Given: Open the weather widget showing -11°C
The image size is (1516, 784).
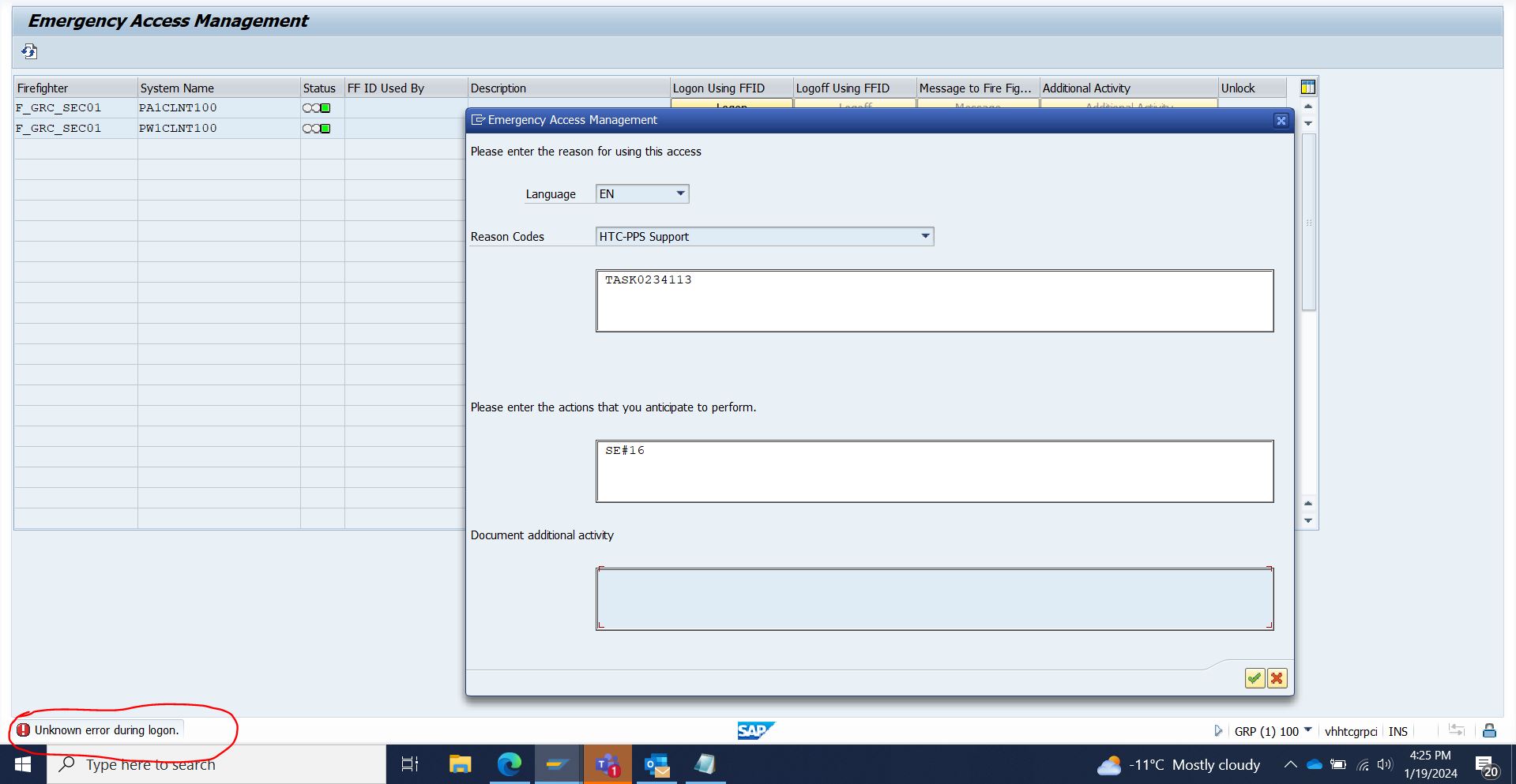Looking at the screenshot, I should [x=1179, y=764].
